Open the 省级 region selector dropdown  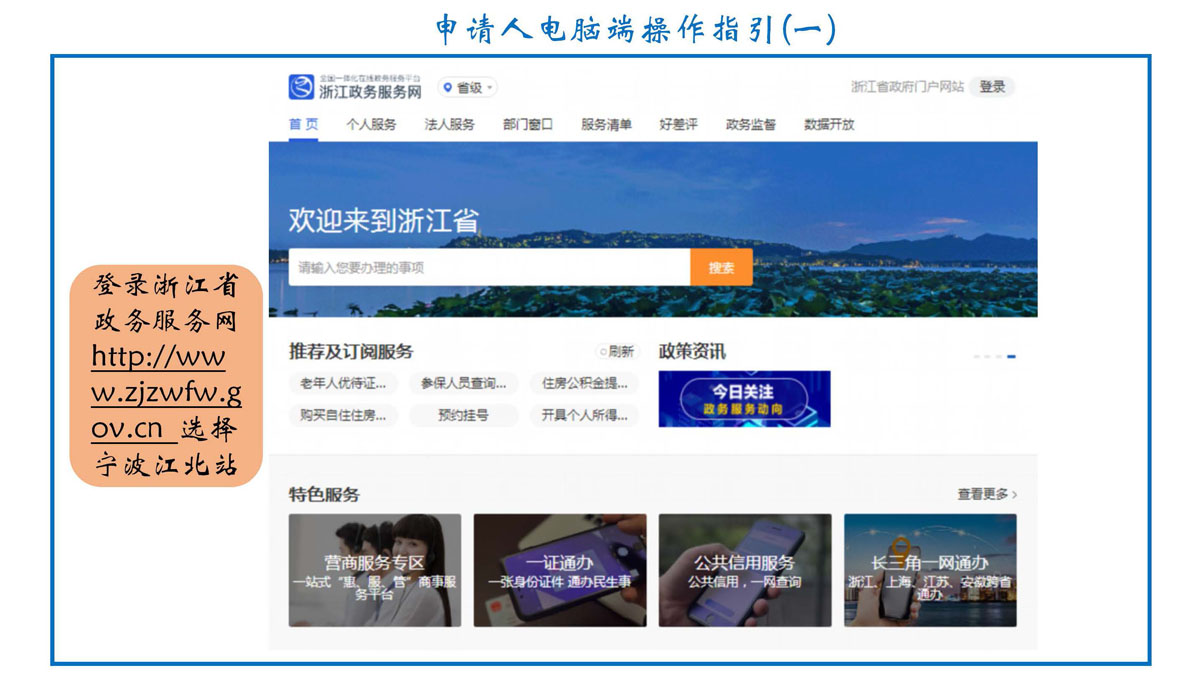pos(467,88)
